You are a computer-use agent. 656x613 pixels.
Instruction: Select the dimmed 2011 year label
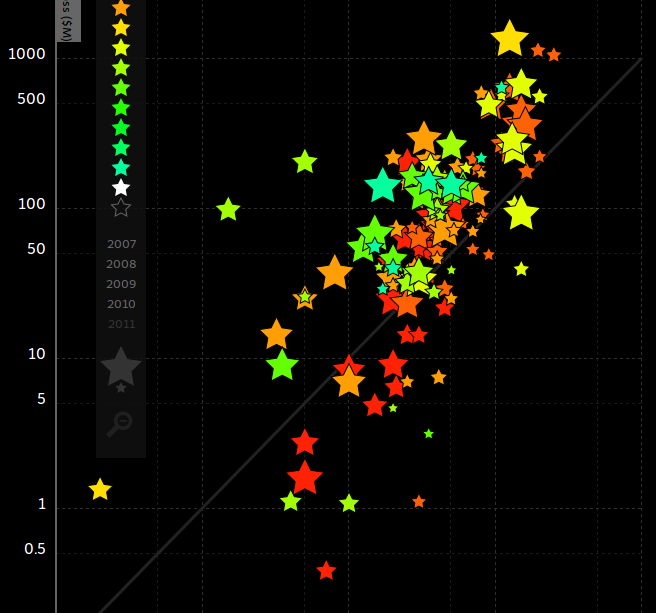point(121,324)
